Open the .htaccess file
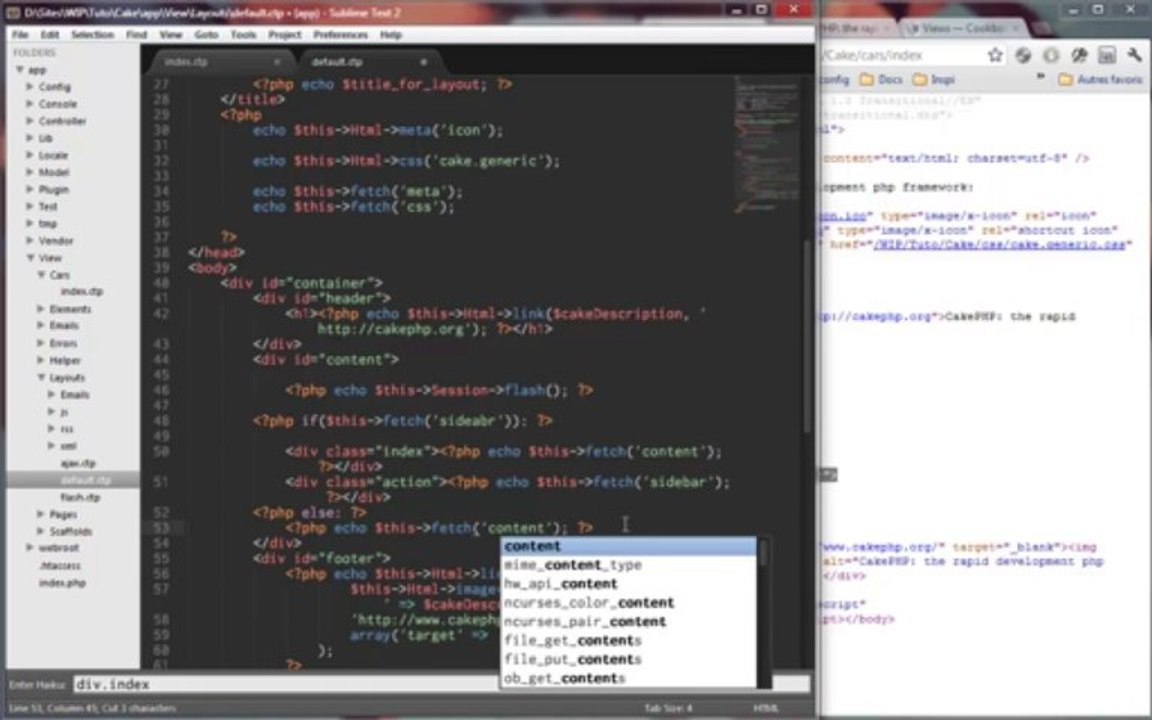The height and width of the screenshot is (720, 1152). (60, 565)
